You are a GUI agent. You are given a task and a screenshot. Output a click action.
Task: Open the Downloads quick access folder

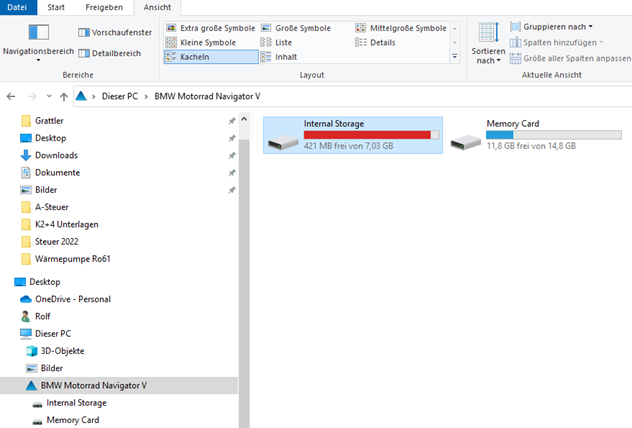click(x=56, y=155)
